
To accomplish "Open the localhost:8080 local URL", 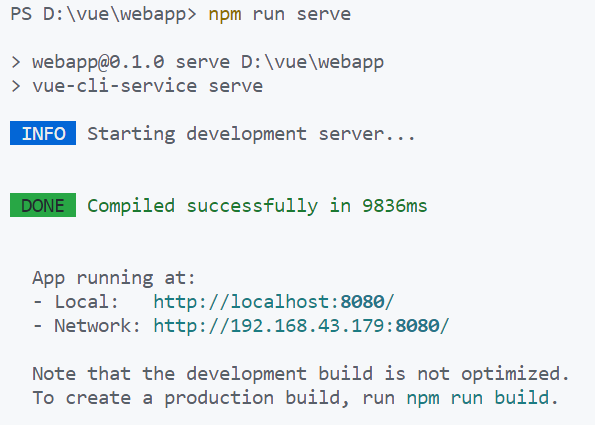I will pos(274,302).
